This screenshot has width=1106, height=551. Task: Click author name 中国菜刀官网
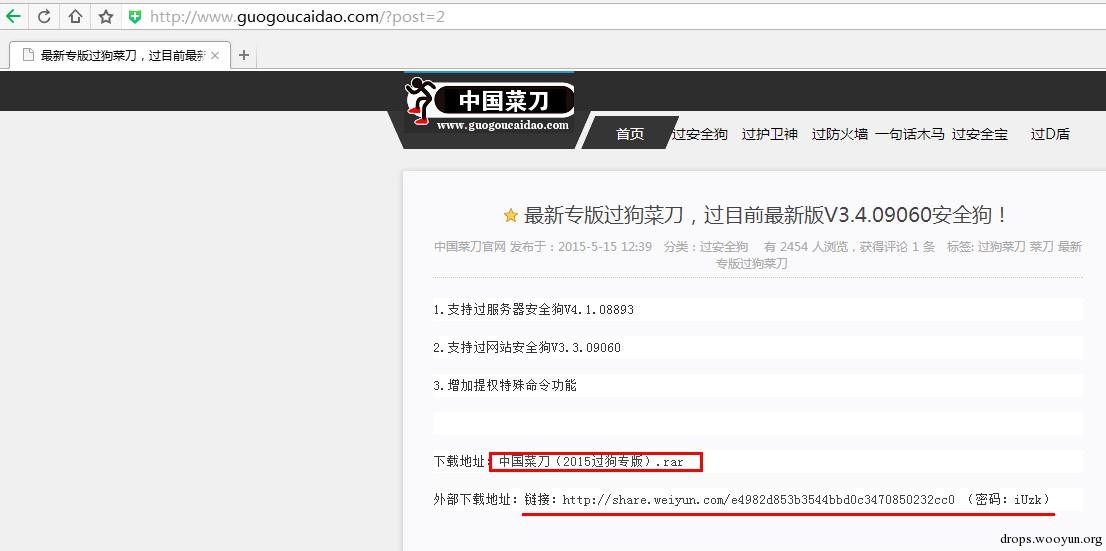(x=470, y=247)
